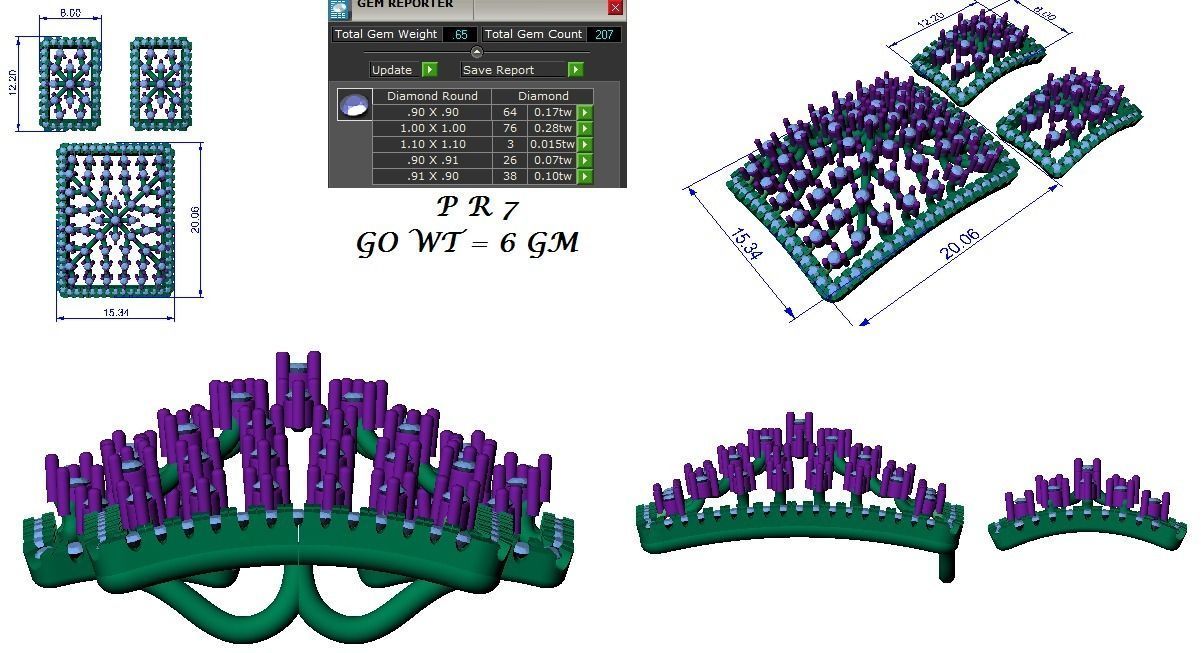Click the green arrow for 0.07tw row
This screenshot has width=1201, height=653.
pos(585,160)
